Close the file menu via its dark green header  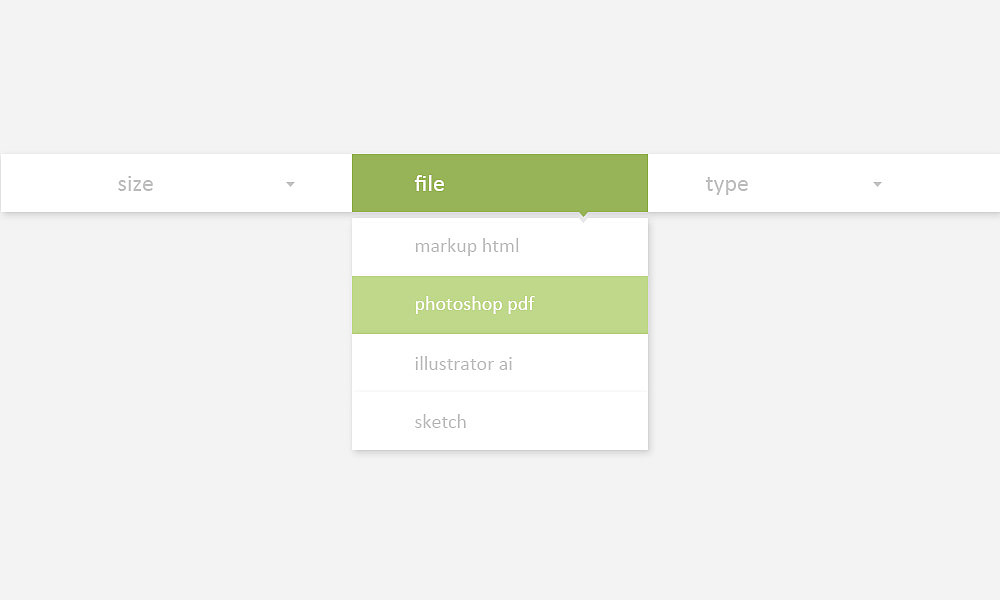pos(500,183)
